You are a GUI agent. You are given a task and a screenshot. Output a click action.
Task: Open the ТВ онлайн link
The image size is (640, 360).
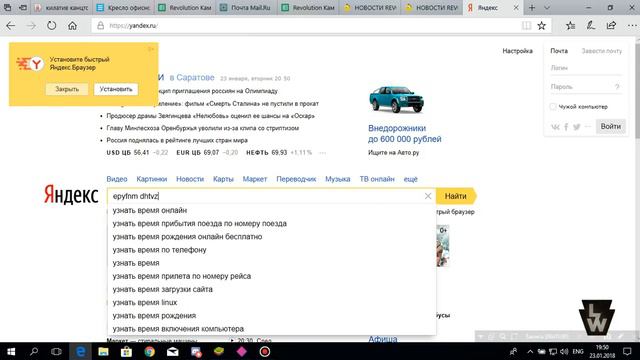pos(377,179)
